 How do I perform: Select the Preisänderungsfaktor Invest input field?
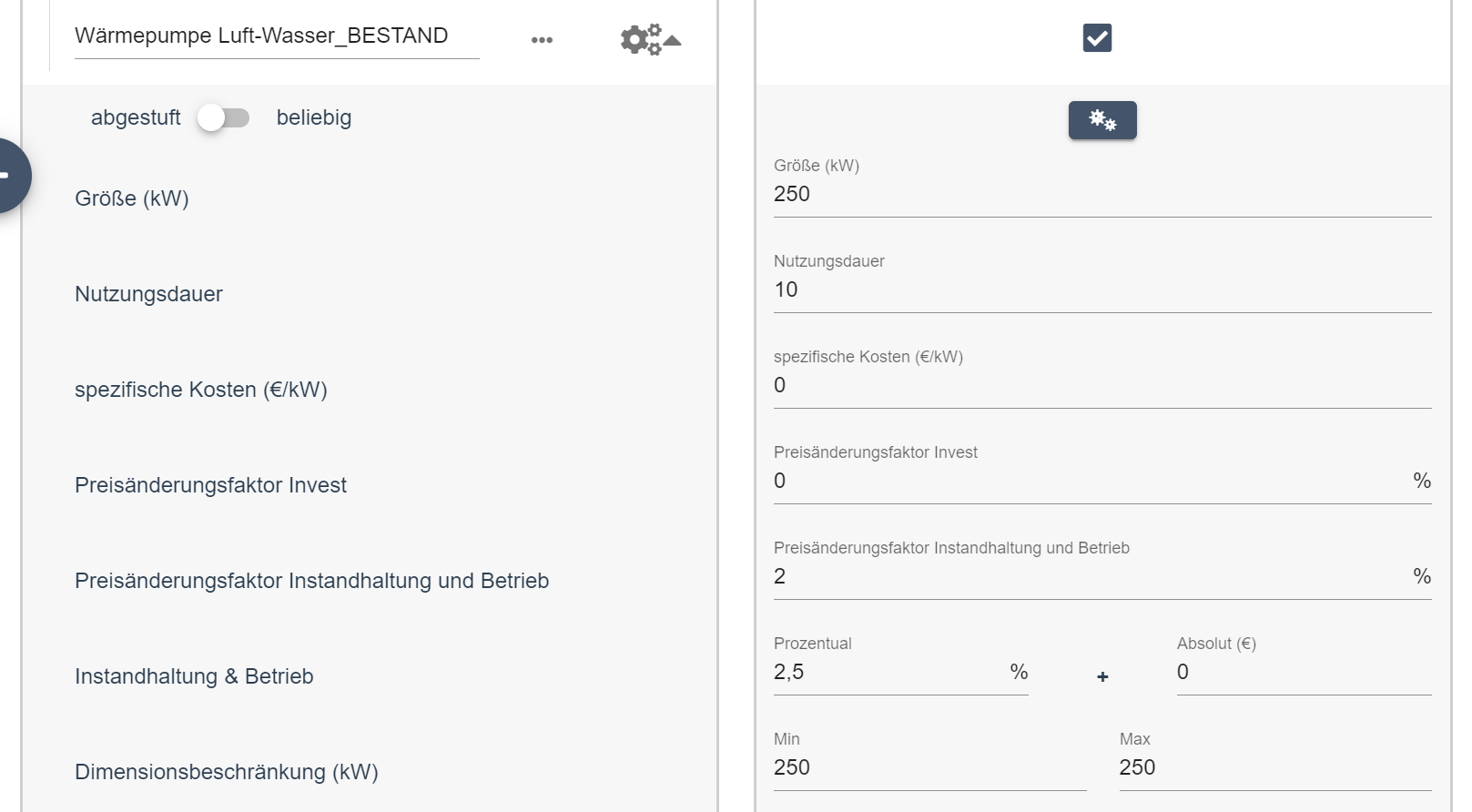(1088, 482)
